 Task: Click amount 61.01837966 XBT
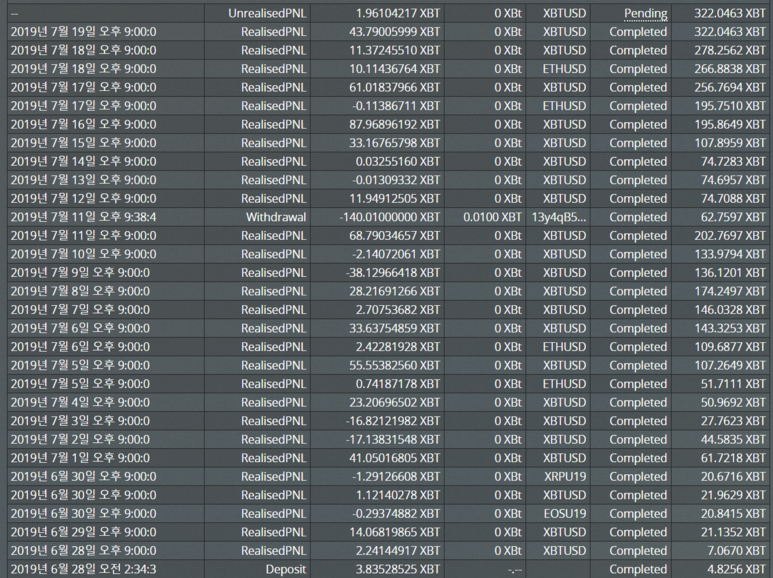tap(394, 87)
